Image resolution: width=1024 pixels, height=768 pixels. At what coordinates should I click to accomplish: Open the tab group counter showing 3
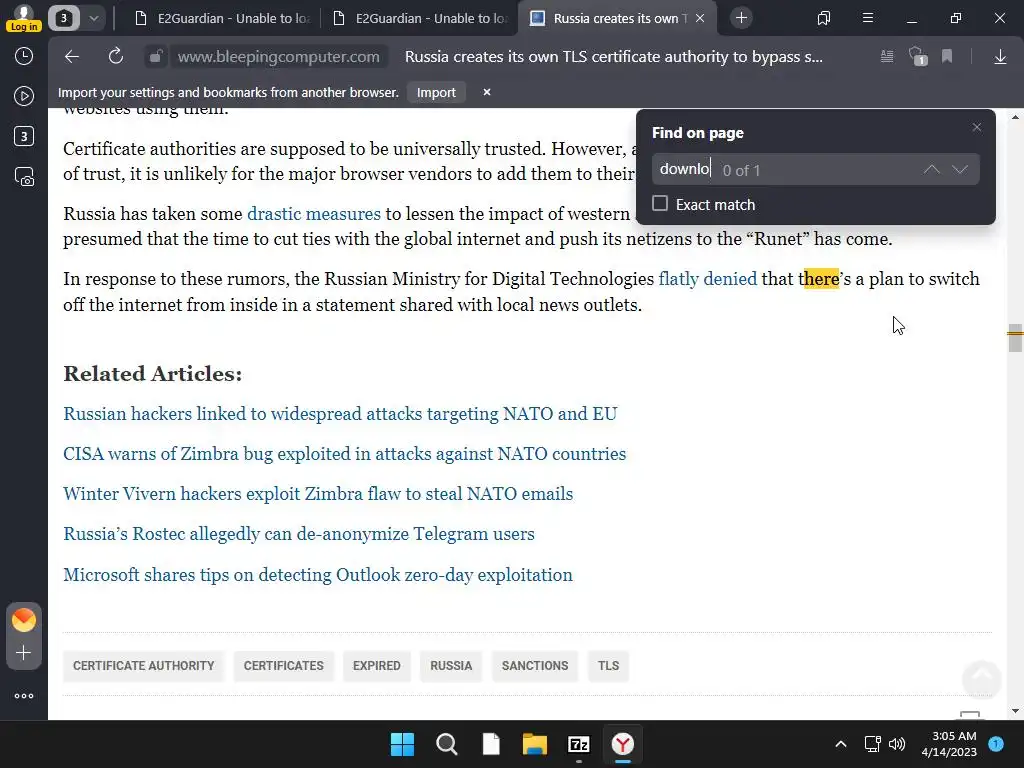click(64, 18)
